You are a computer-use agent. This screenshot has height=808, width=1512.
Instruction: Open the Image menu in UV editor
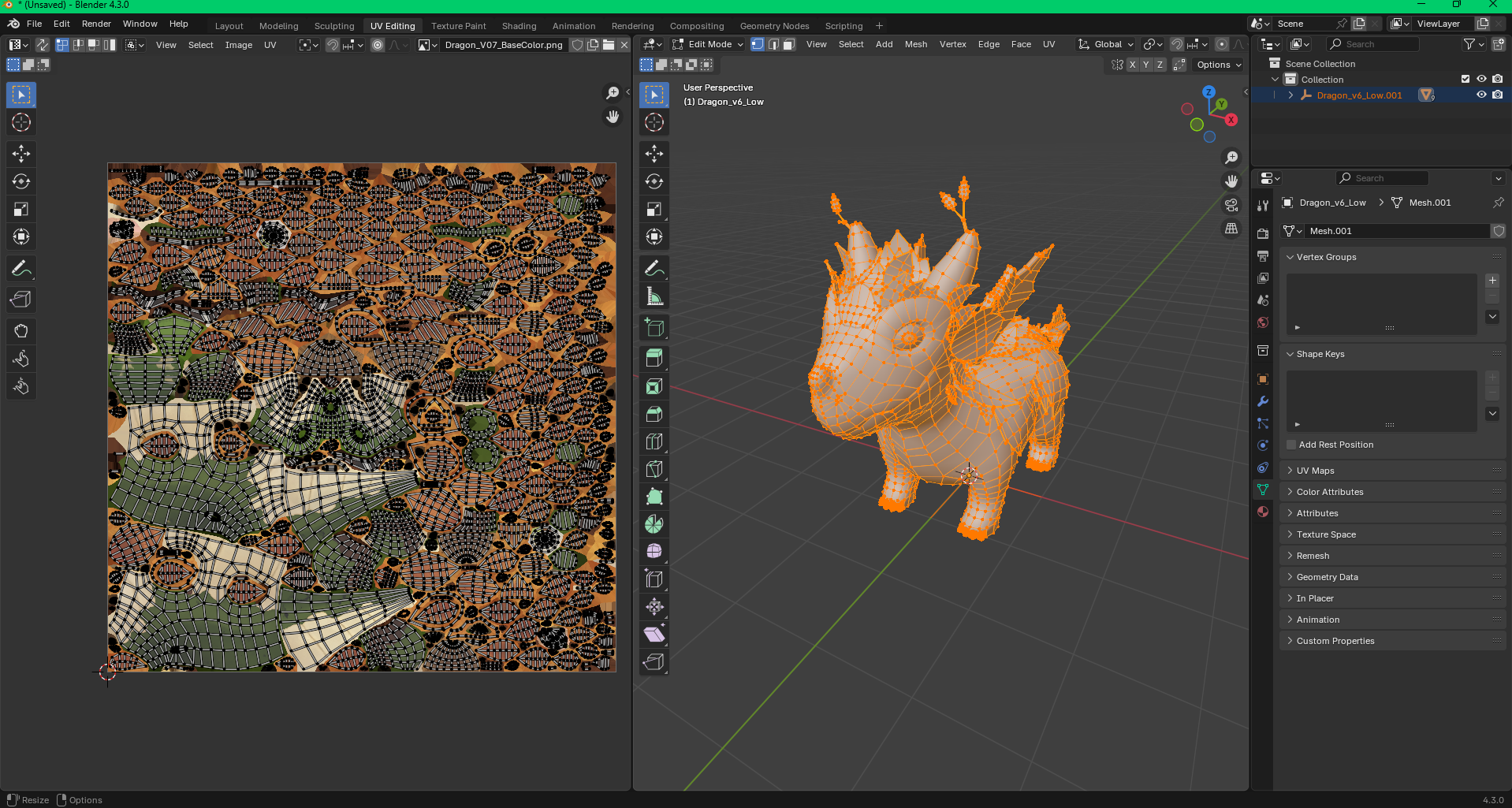point(239,45)
